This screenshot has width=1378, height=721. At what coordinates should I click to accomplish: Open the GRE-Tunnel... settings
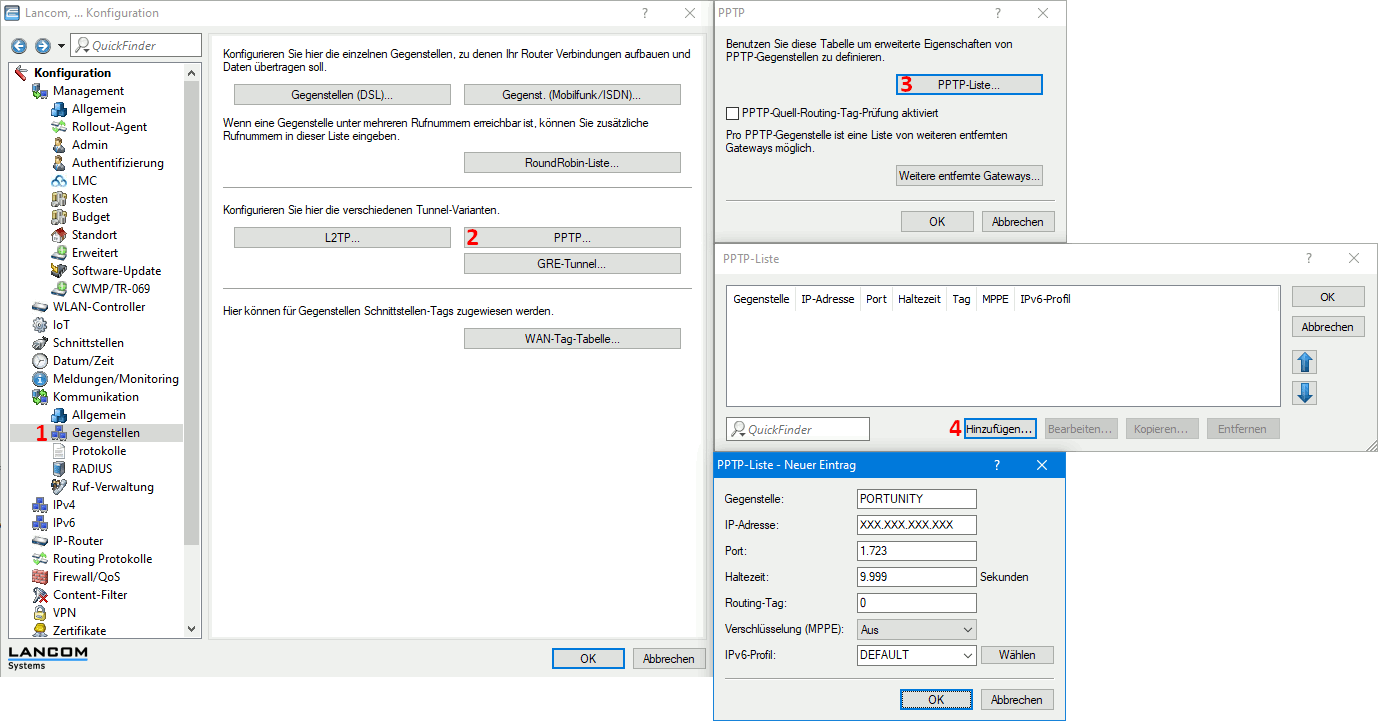[x=572, y=264]
